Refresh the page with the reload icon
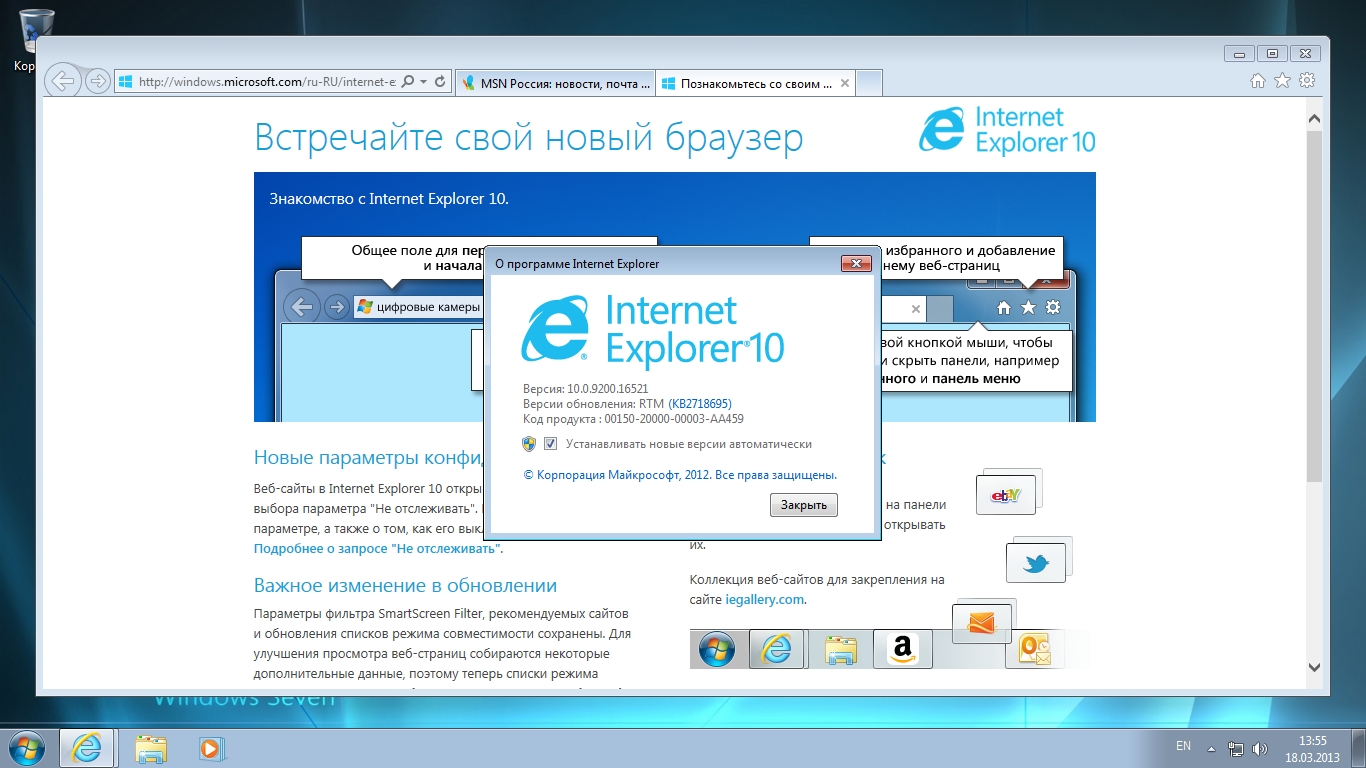Image resolution: width=1366 pixels, height=768 pixels. [x=441, y=82]
